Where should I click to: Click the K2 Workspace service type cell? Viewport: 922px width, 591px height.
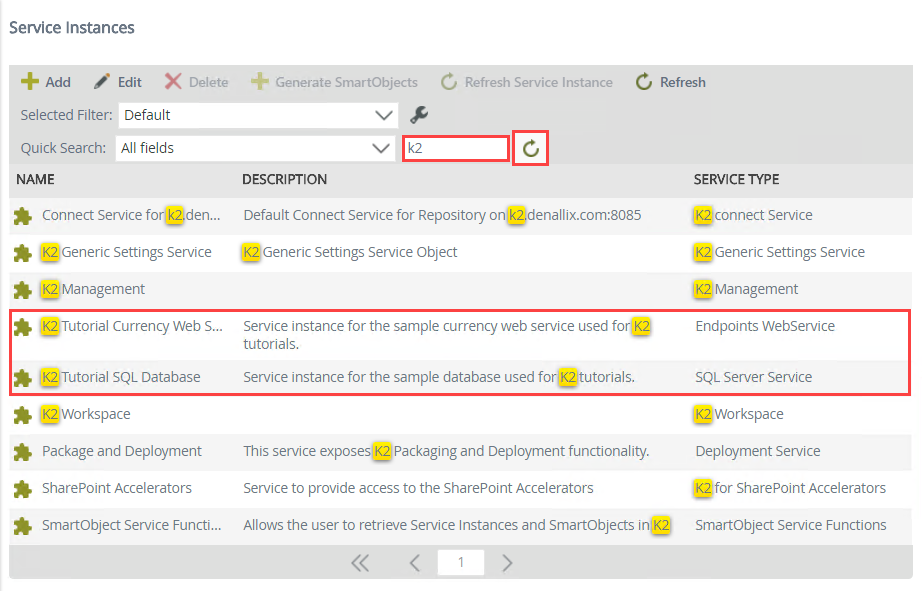pos(739,414)
